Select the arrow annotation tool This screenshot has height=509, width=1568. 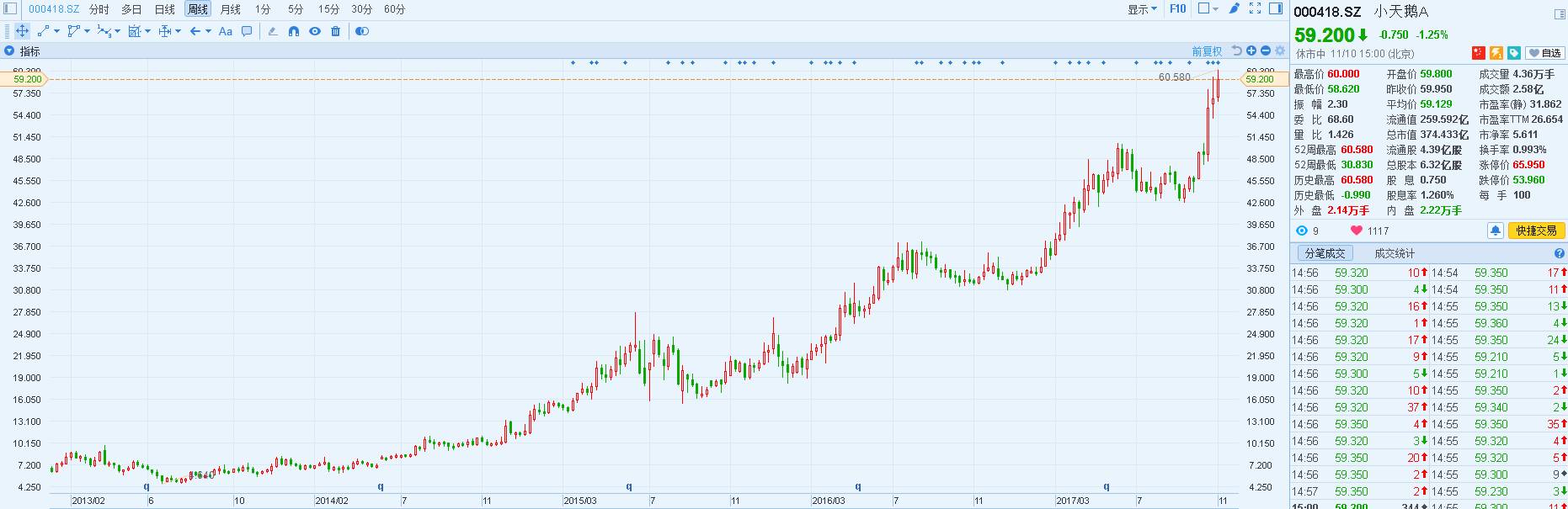click(195, 31)
